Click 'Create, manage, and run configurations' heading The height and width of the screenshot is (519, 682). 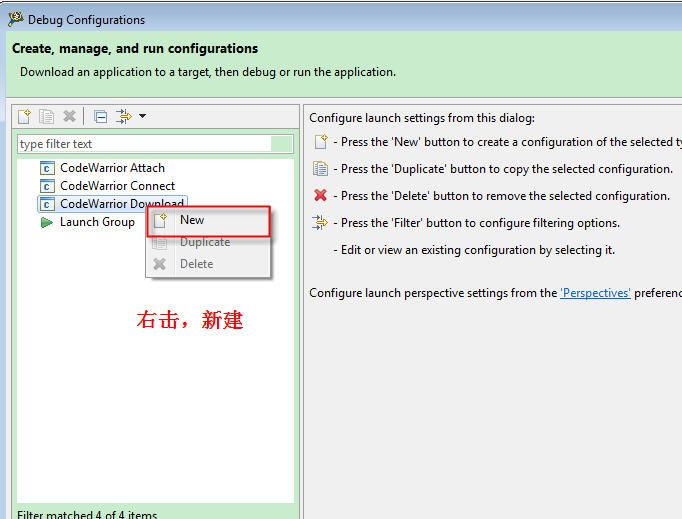pyautogui.click(x=135, y=49)
